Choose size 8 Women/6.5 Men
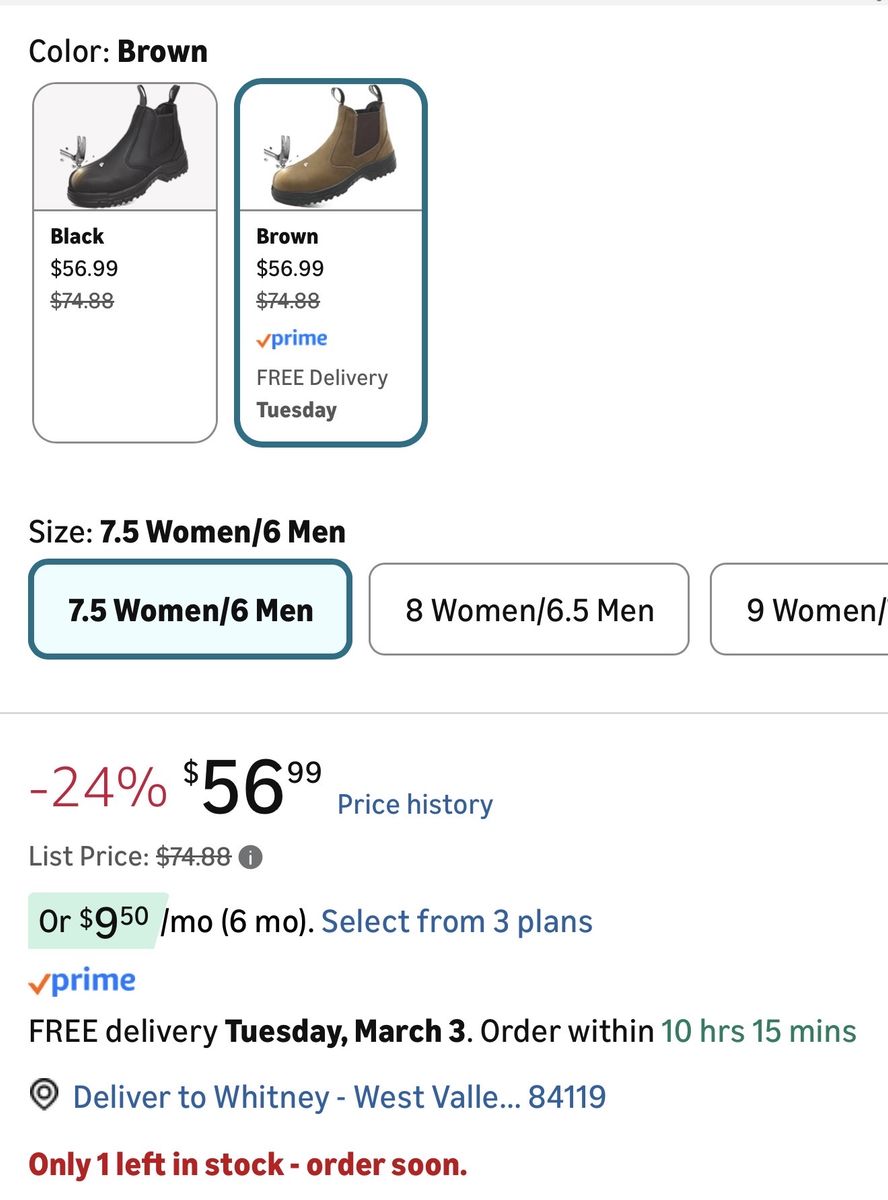Viewport: 888px width, 1200px height. (x=529, y=609)
